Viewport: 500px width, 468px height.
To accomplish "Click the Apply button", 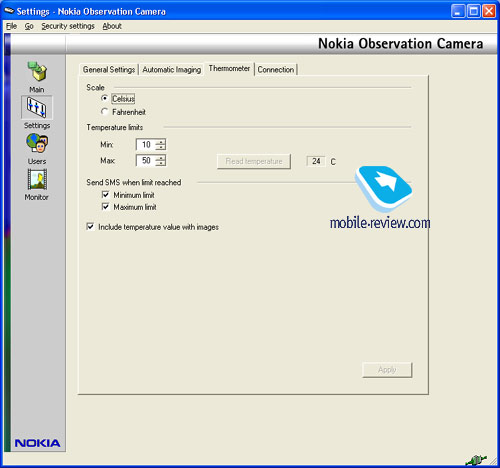I will 387,370.
